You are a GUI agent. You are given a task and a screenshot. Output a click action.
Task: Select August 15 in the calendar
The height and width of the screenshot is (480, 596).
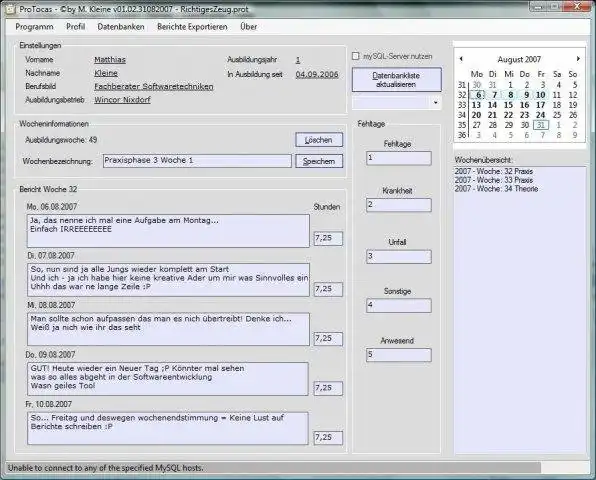[x=508, y=105]
